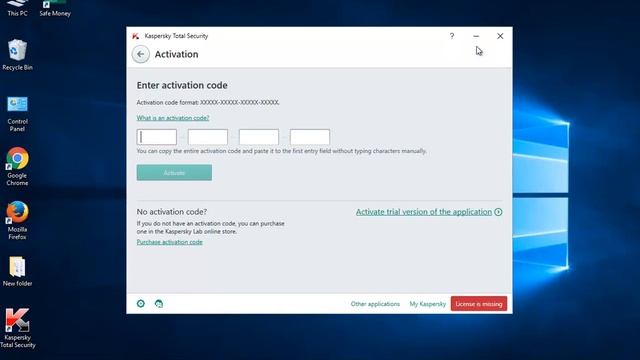Viewport: 640px width, 360px height.
Task: Click fourth activation code field
Action: (x=310, y=137)
